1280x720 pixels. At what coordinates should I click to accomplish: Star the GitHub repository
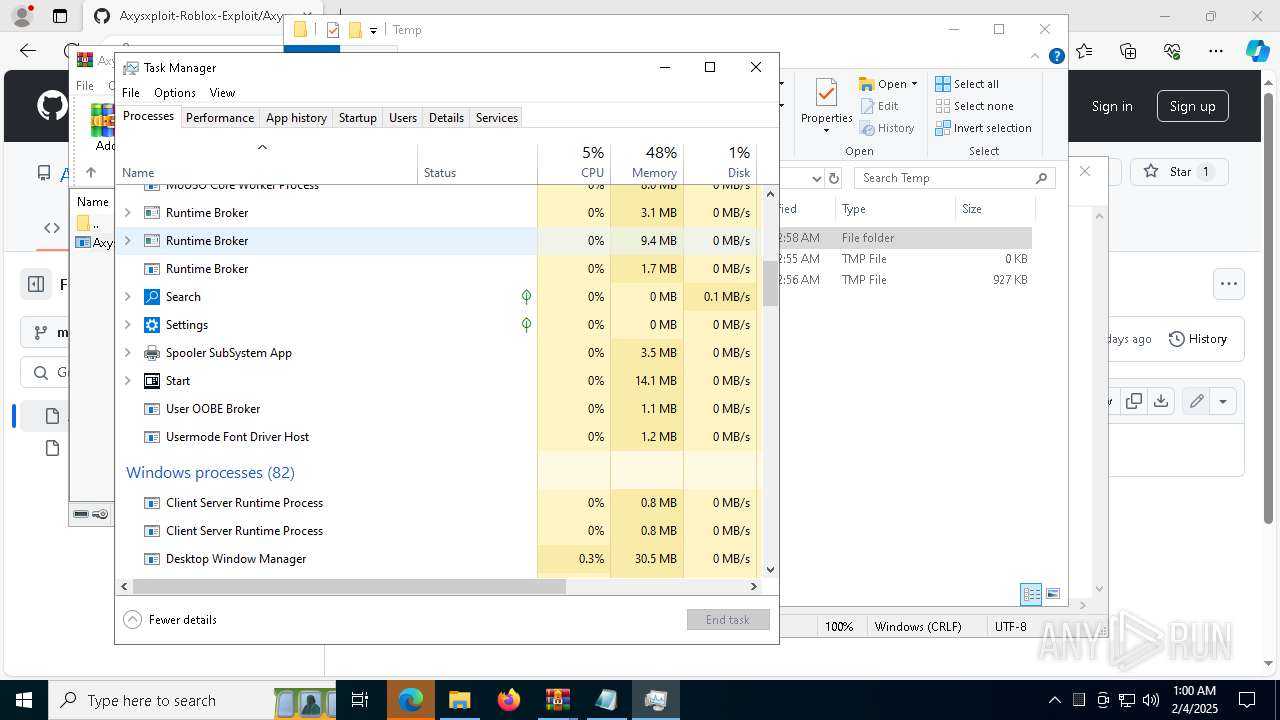coord(1178,172)
